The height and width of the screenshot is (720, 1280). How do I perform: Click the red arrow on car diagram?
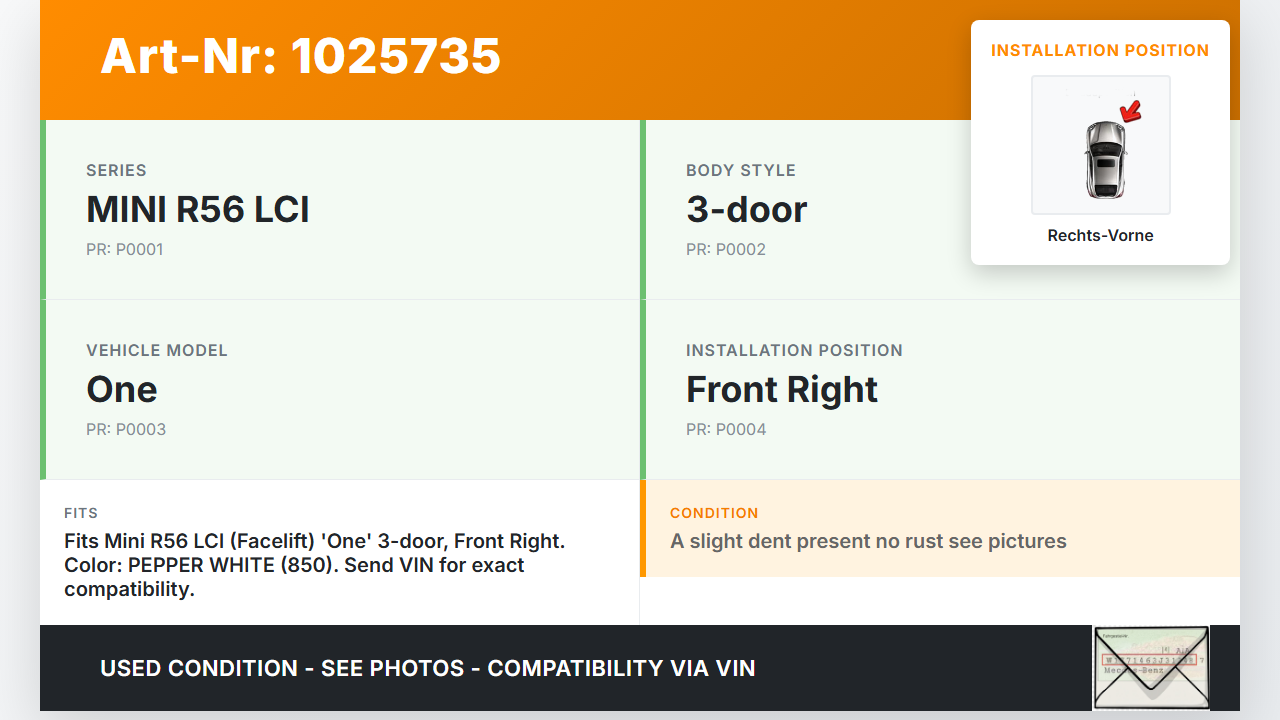[1130, 112]
